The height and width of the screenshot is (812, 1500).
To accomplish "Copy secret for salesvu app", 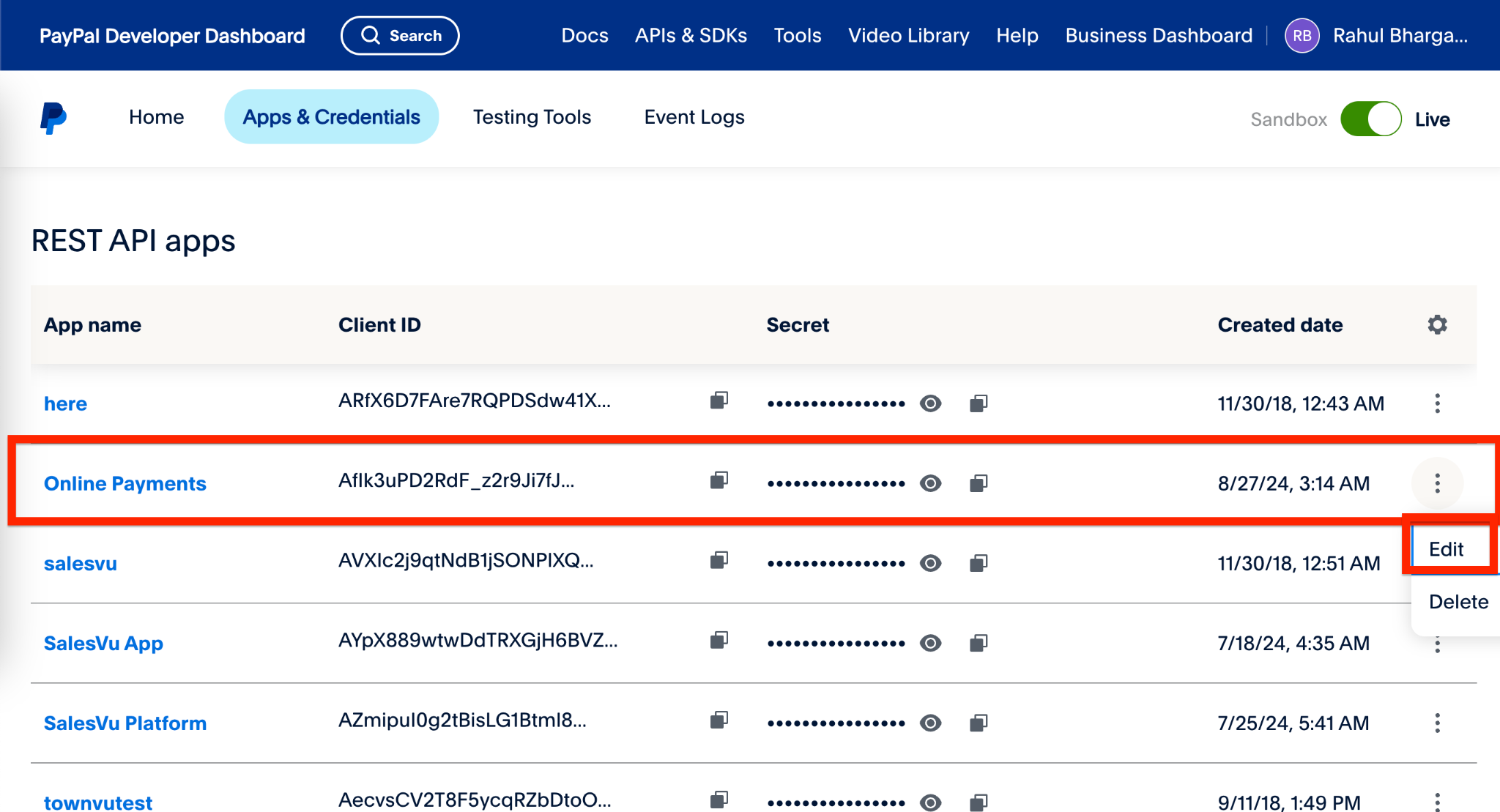I will [x=979, y=563].
